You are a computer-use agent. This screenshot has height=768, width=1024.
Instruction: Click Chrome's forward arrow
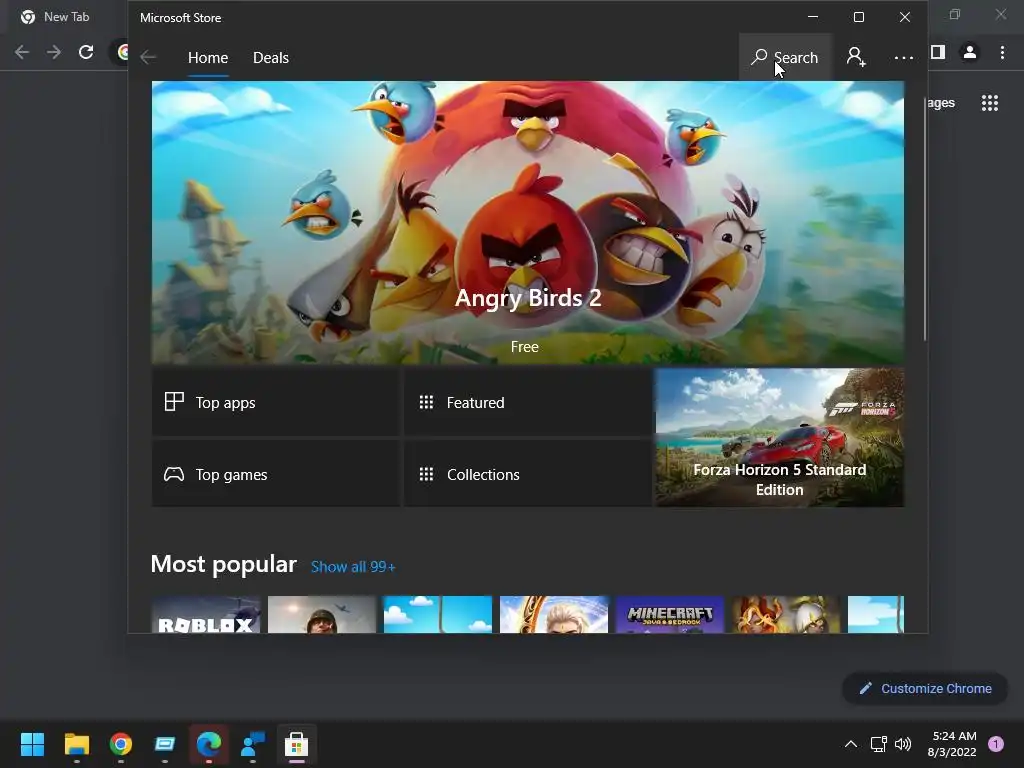tap(54, 52)
